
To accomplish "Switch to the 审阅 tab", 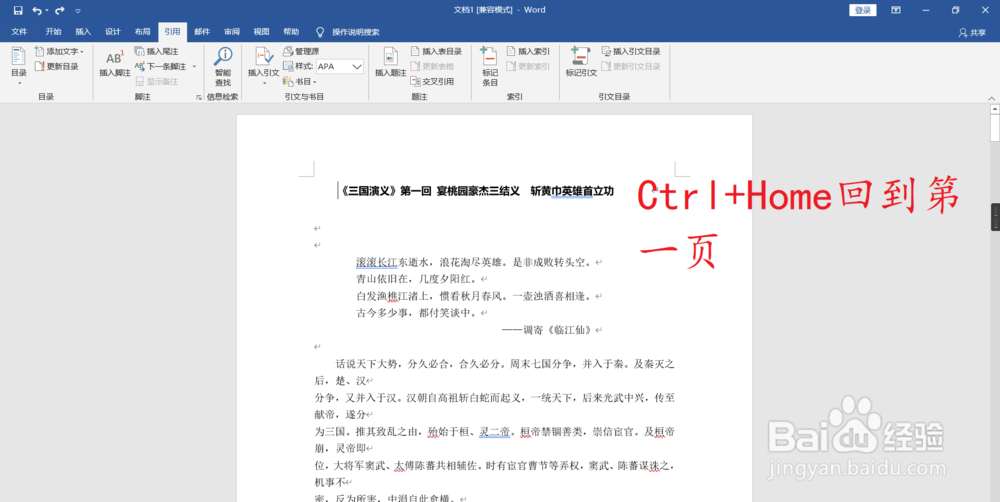I will click(x=232, y=31).
